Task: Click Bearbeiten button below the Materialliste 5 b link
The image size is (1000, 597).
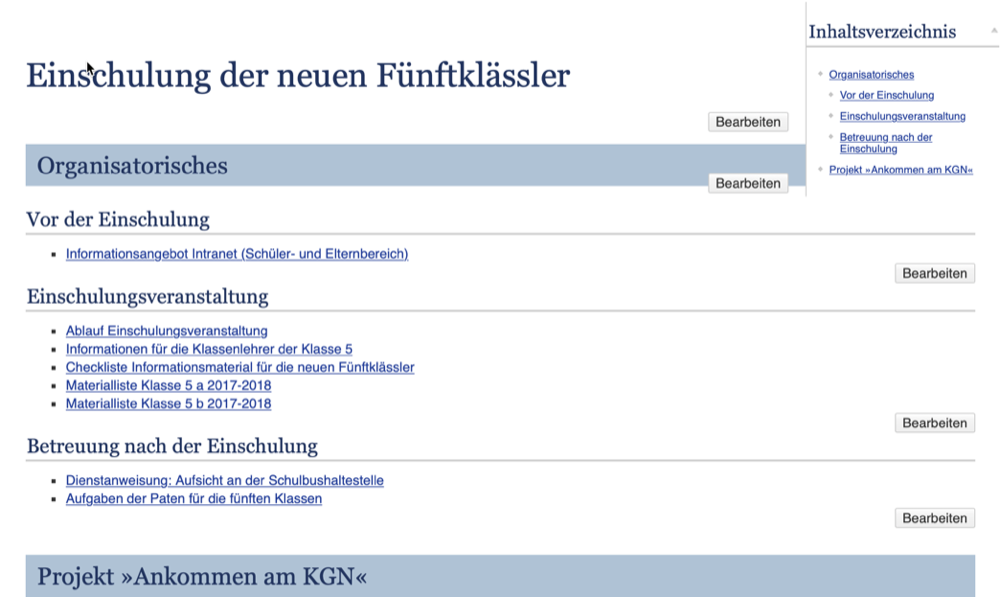Action: tap(935, 423)
